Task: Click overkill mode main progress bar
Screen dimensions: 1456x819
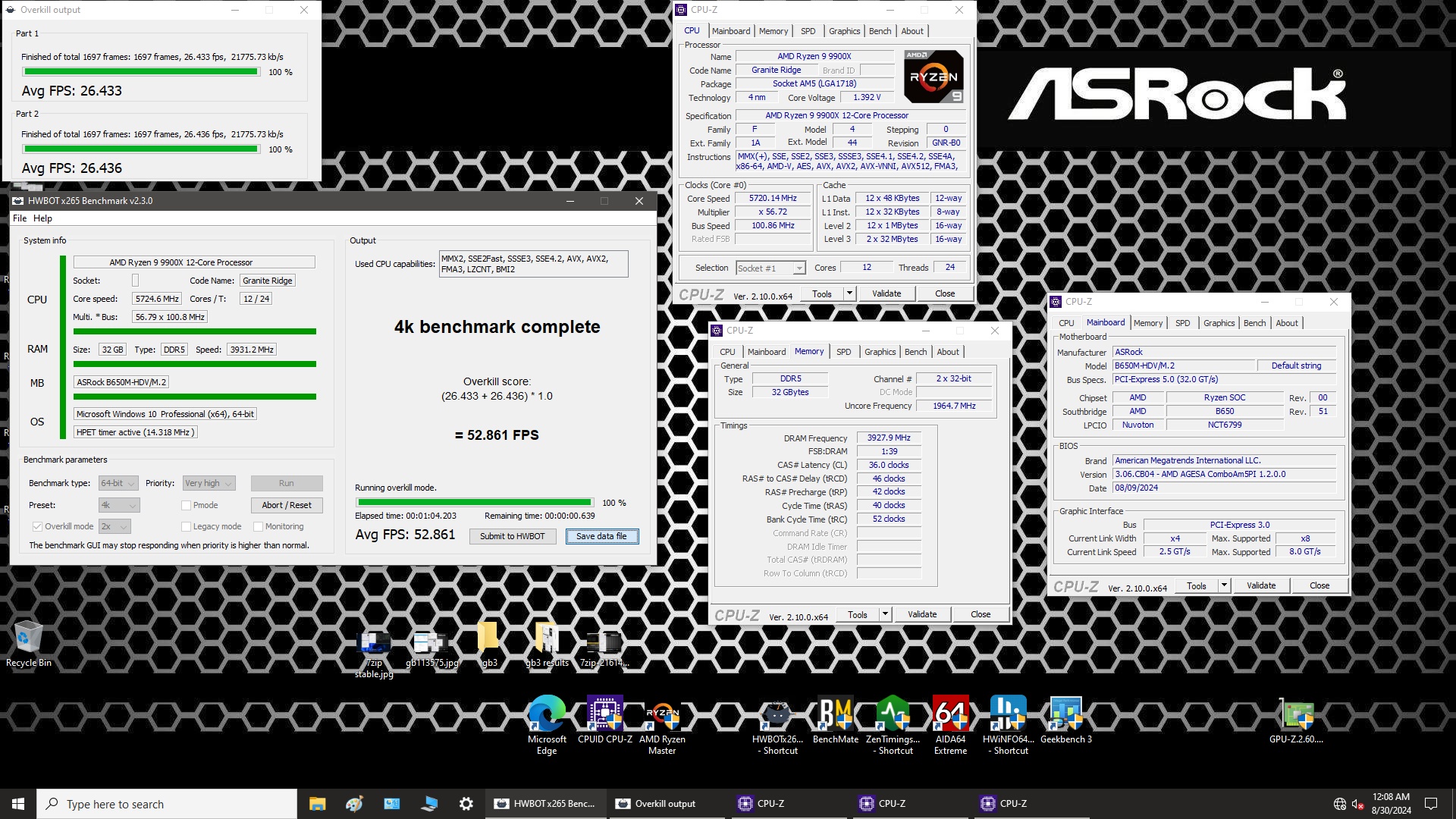Action: (475, 502)
